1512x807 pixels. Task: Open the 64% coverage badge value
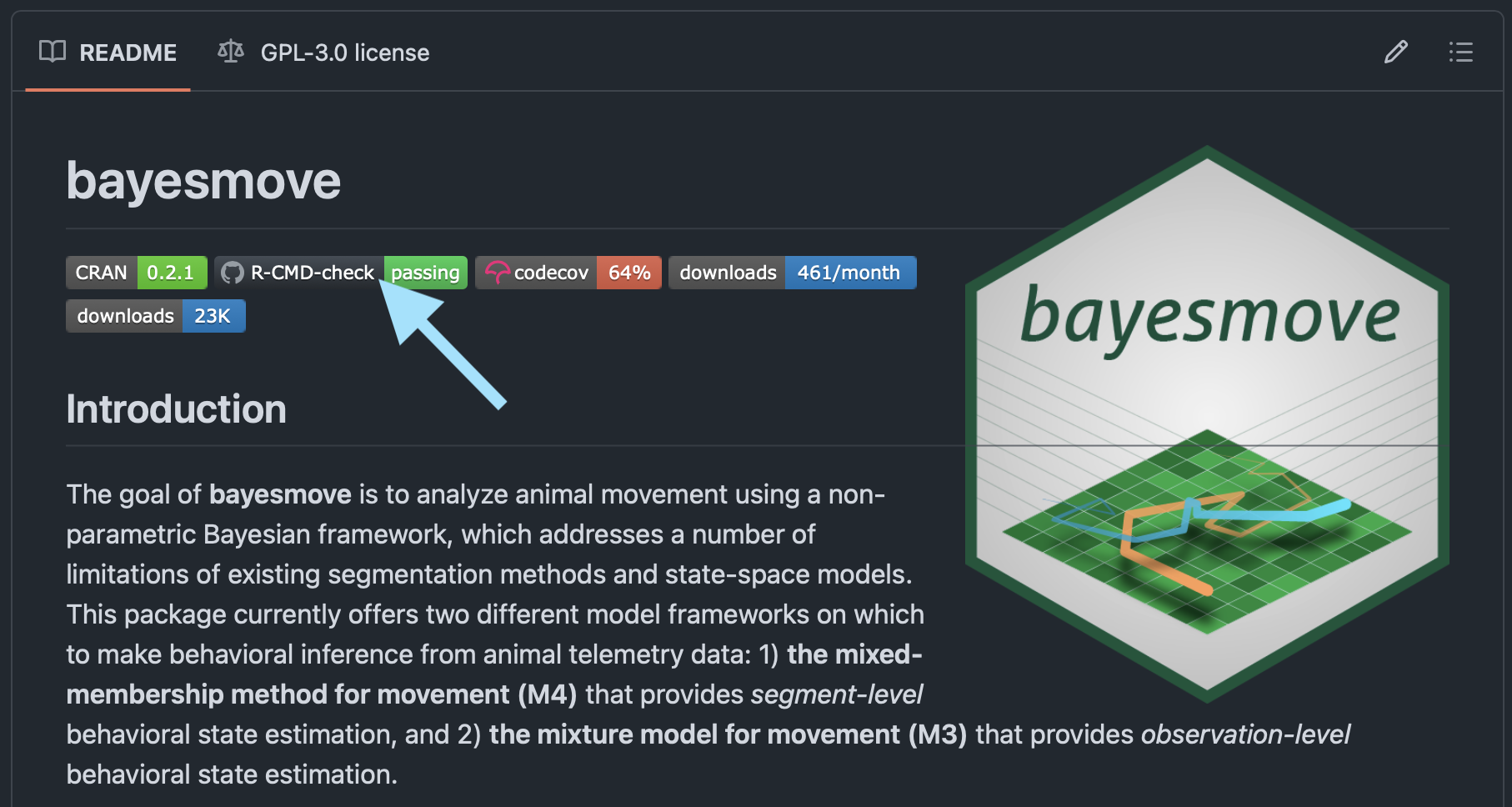coord(629,273)
